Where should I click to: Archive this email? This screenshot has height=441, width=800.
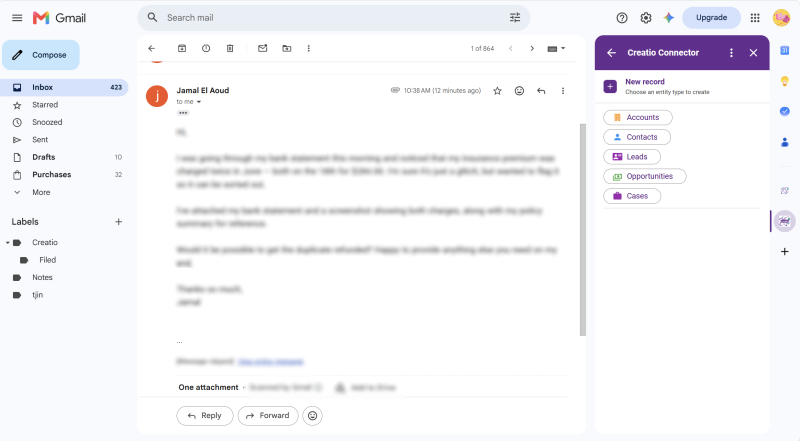click(x=182, y=48)
